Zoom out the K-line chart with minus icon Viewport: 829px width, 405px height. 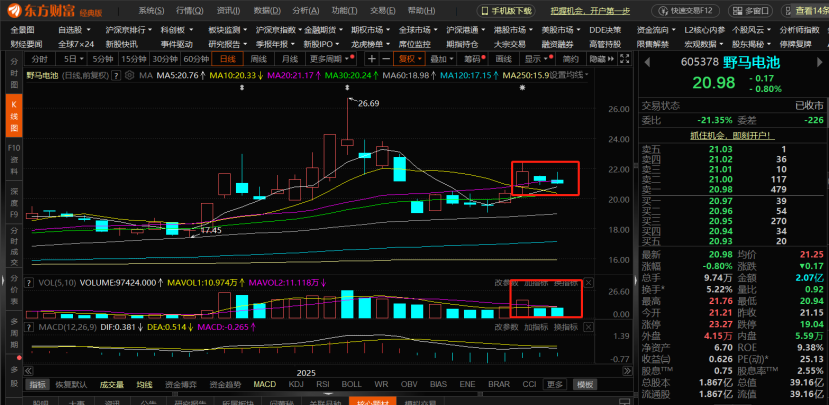(386, 59)
